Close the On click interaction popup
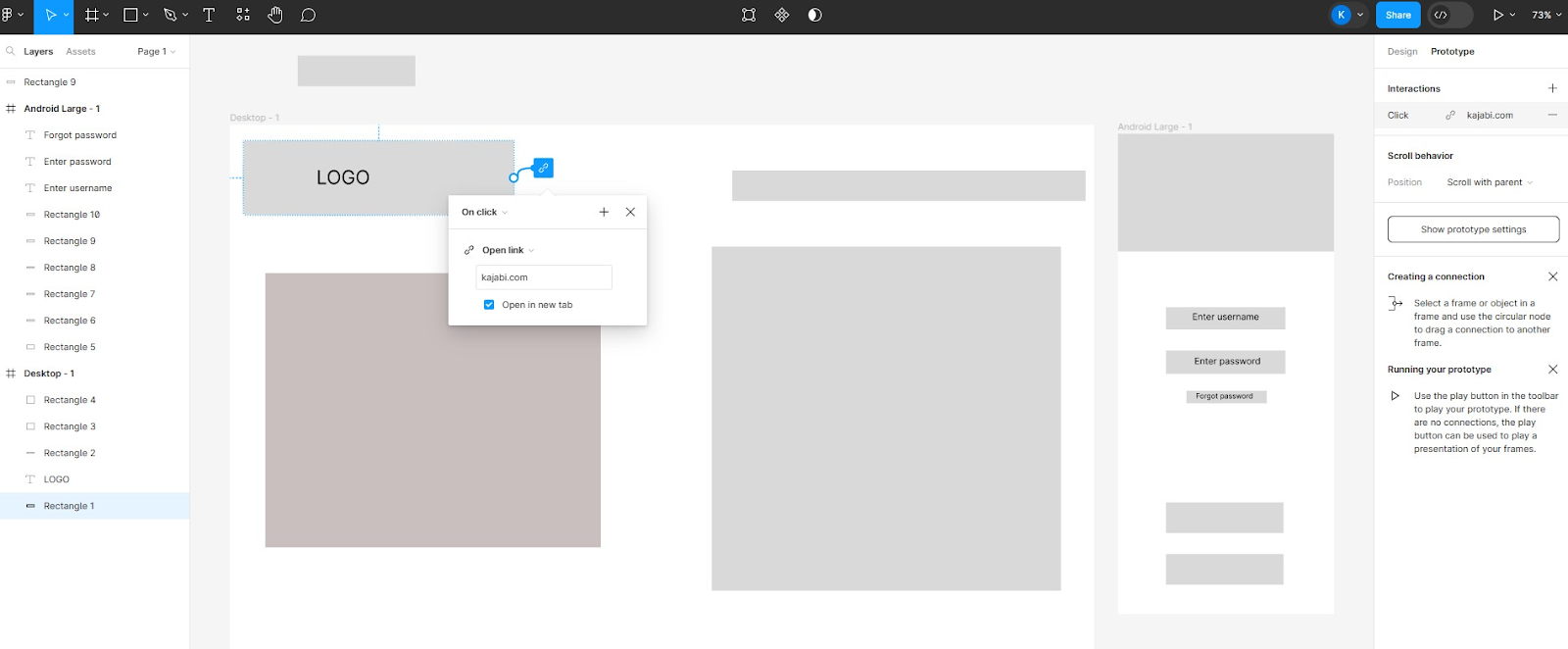 [630, 212]
